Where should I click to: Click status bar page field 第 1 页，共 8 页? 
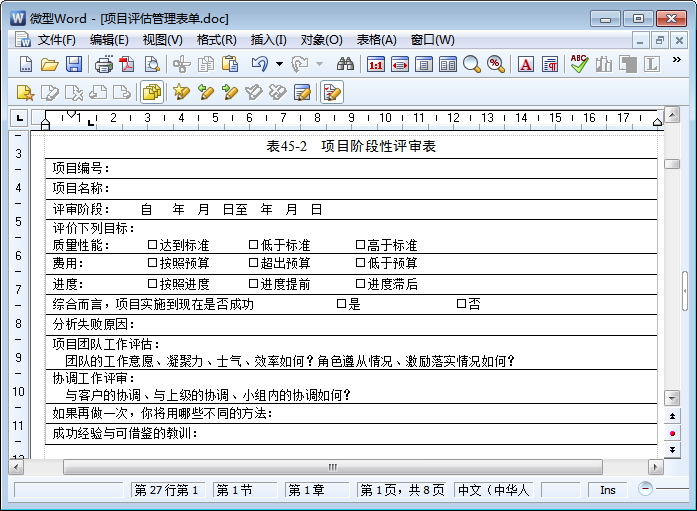coord(402,490)
